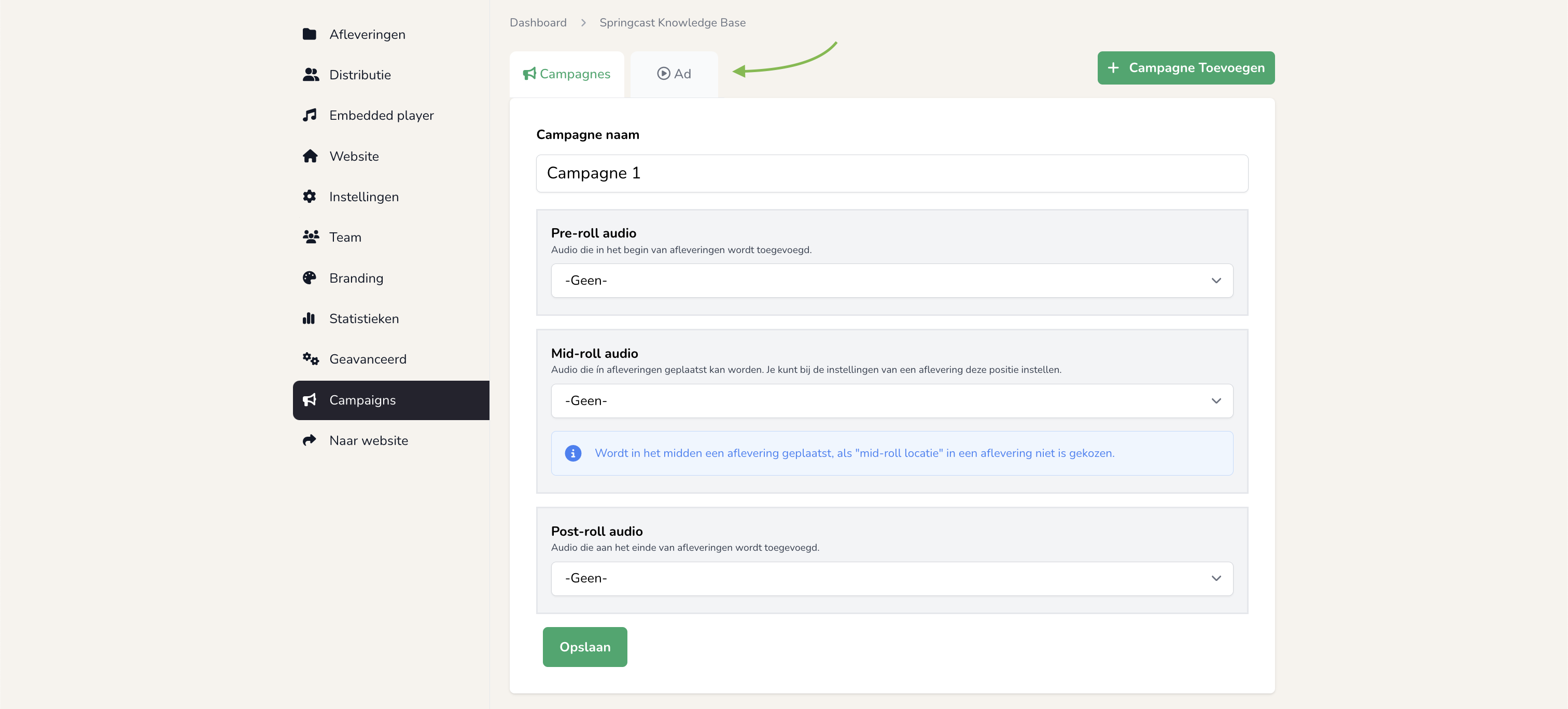This screenshot has width=1568, height=709.
Task: Click the Branding palette icon
Action: (x=309, y=278)
